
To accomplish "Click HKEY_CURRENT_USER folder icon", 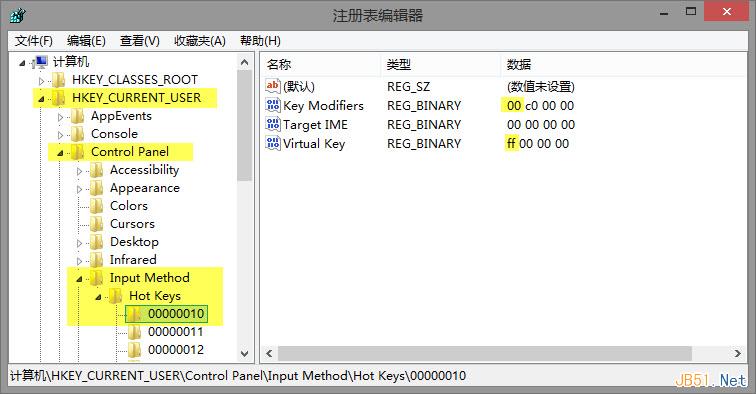I will (x=59, y=98).
